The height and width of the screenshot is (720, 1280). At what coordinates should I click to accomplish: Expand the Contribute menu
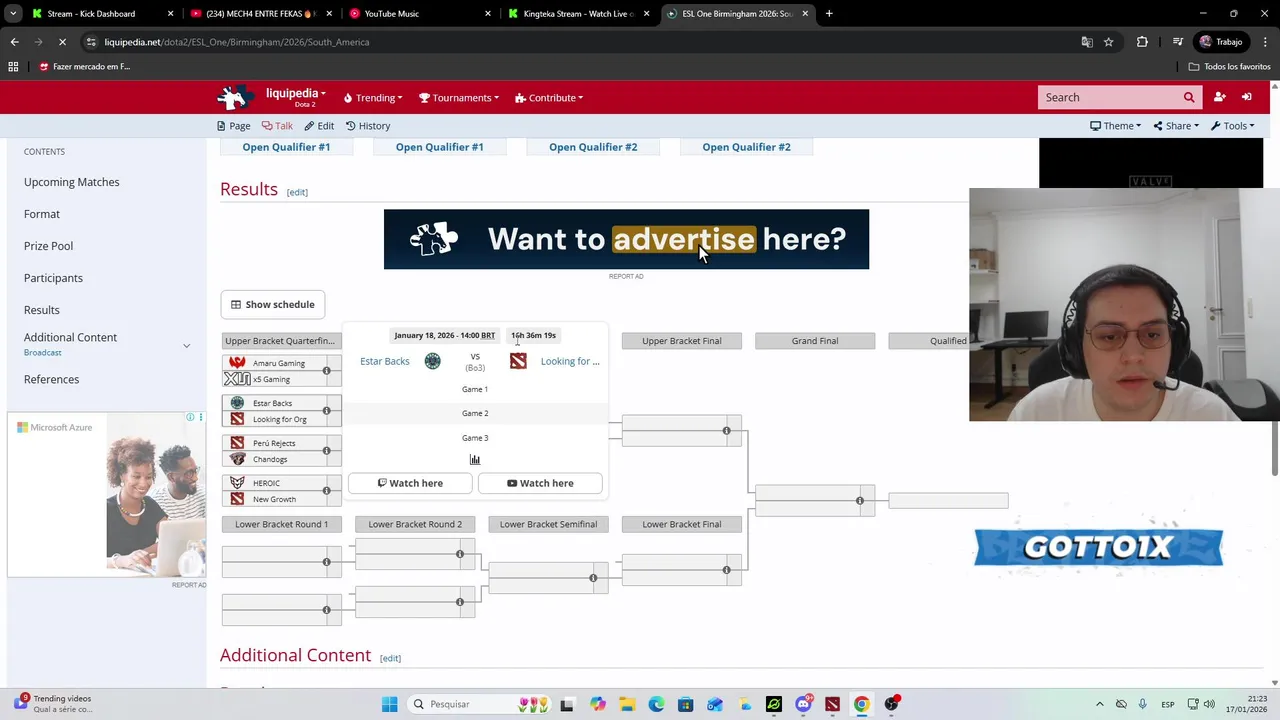click(549, 98)
